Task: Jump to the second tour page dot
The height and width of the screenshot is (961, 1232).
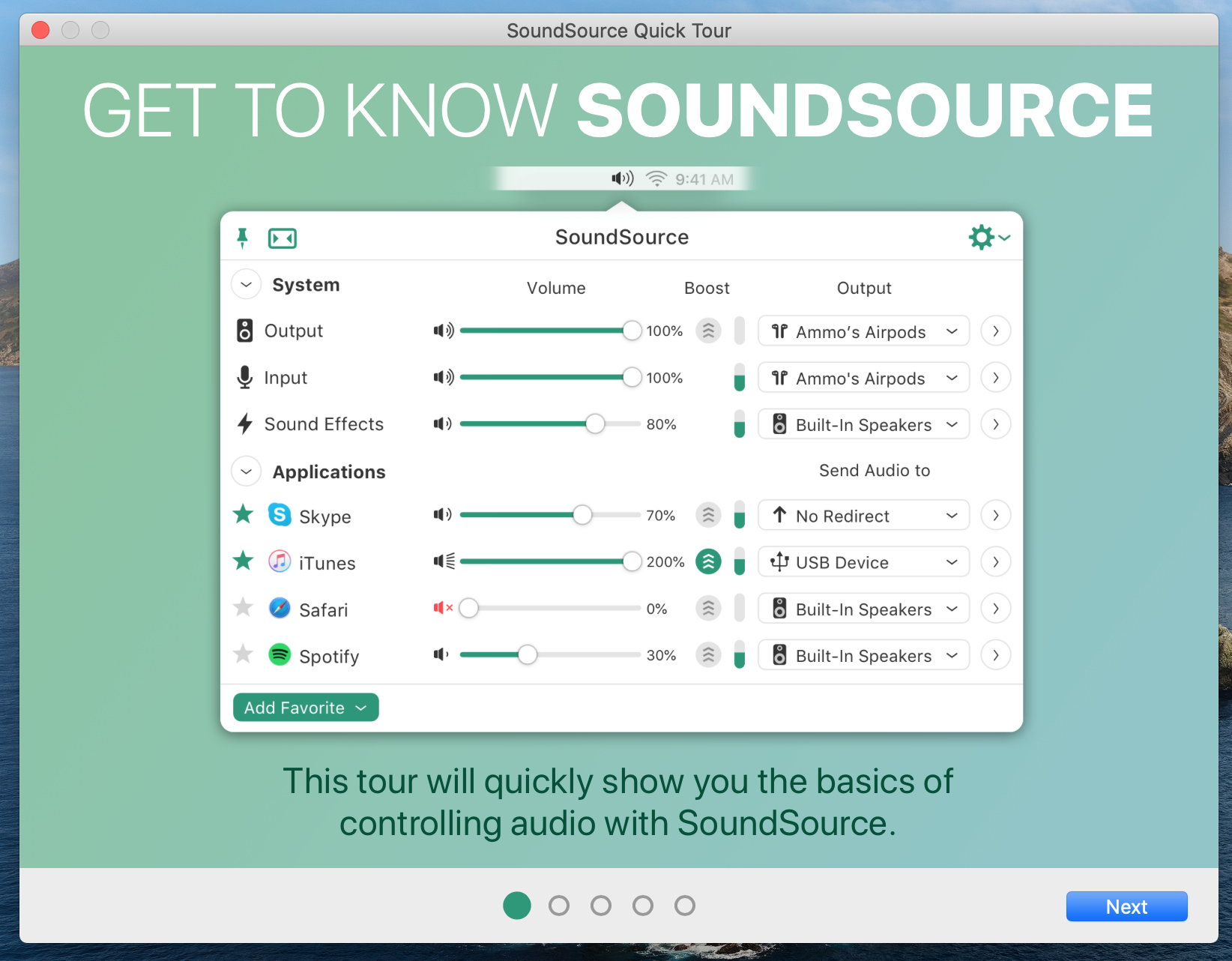Action: 559,906
